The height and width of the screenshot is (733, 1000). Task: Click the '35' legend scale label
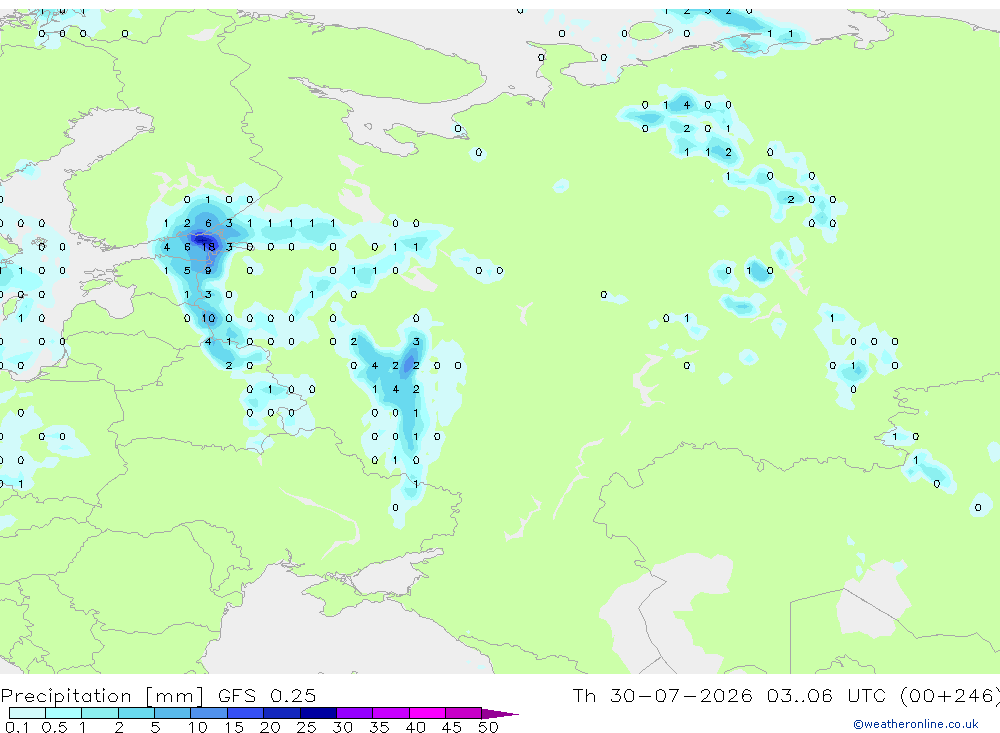point(379,727)
